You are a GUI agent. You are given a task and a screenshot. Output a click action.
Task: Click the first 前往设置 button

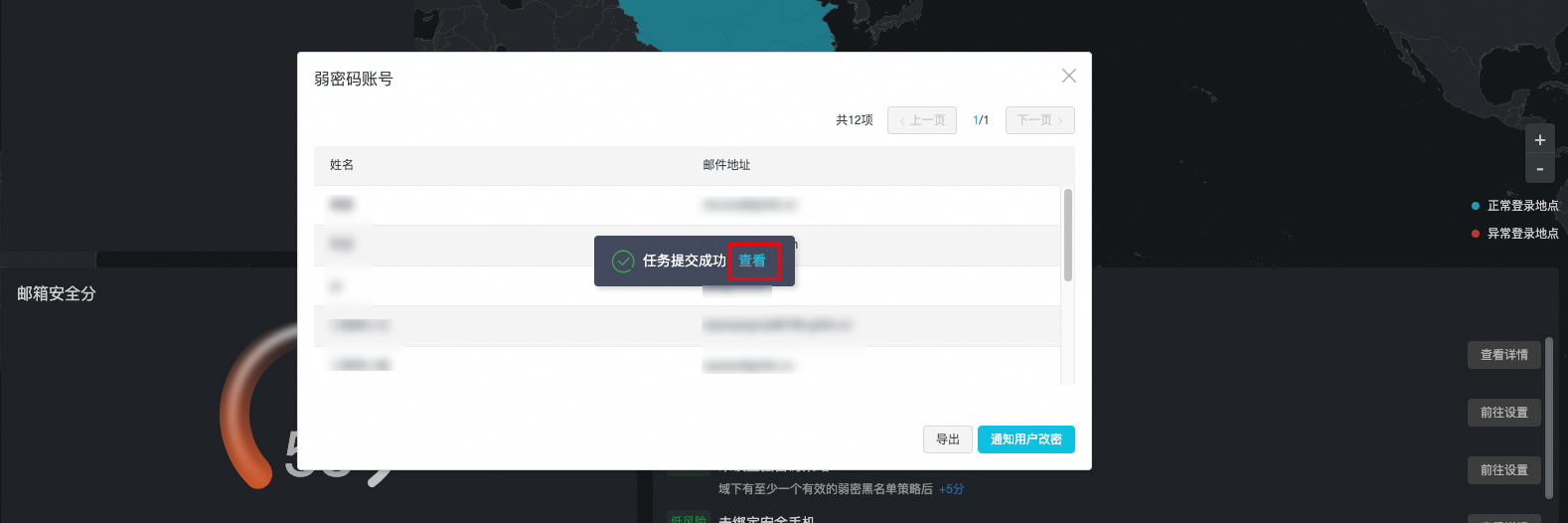point(1503,413)
